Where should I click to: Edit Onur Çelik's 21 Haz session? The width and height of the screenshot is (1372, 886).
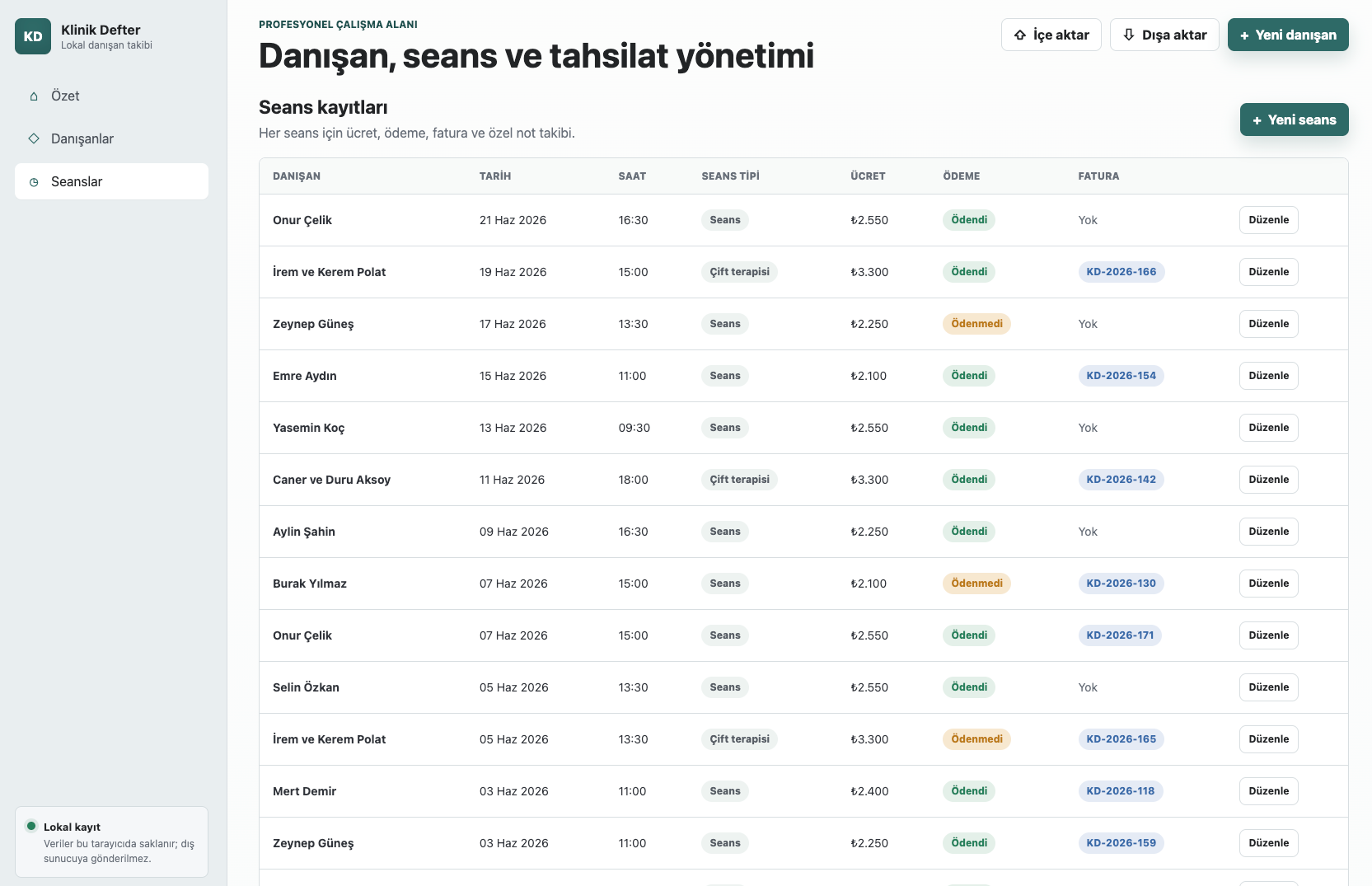click(1268, 220)
